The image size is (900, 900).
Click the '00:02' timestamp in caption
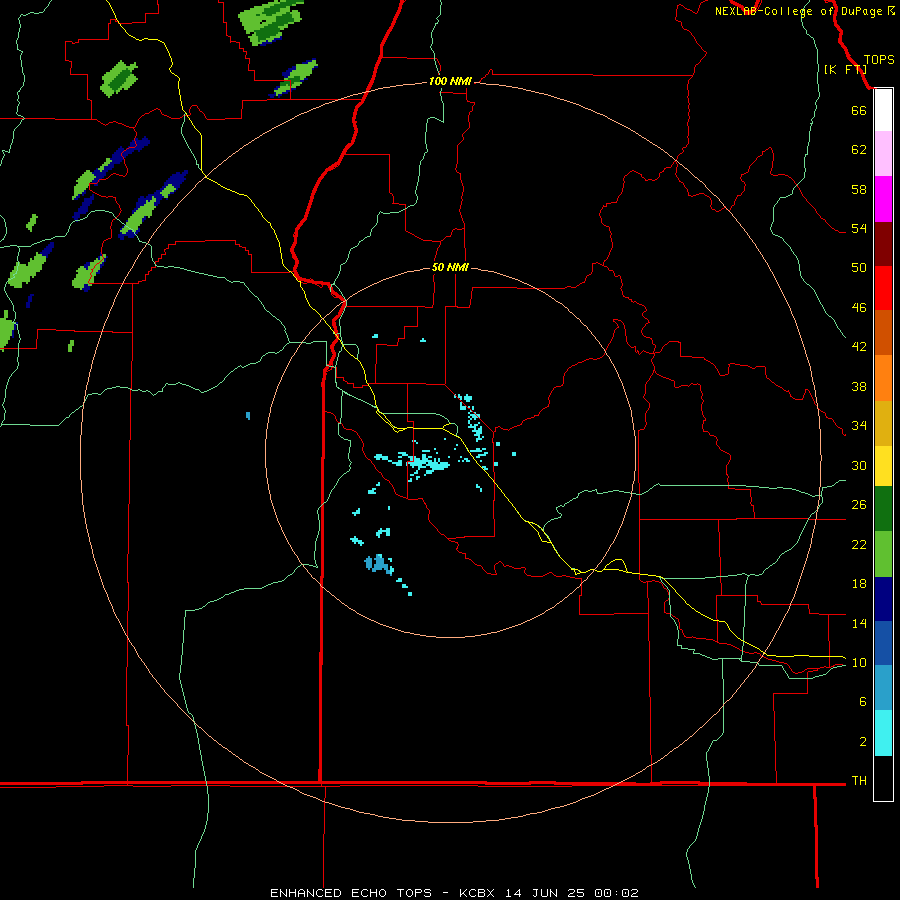tap(616, 893)
